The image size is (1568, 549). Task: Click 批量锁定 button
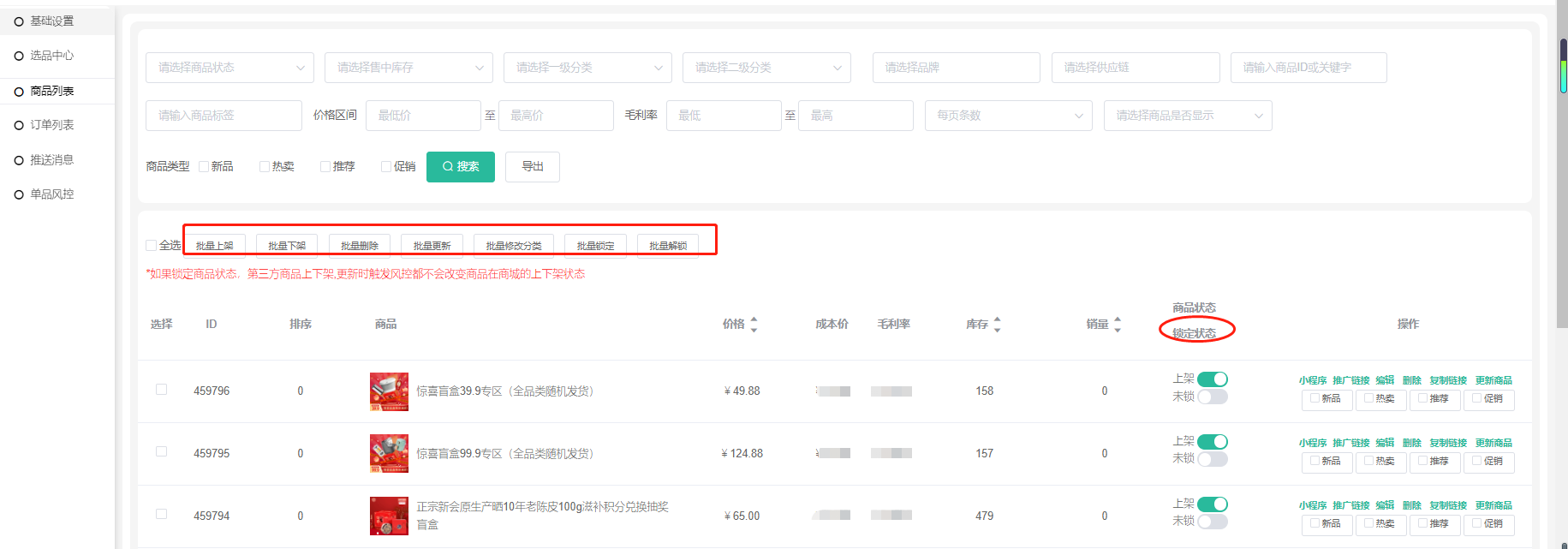coord(596,246)
